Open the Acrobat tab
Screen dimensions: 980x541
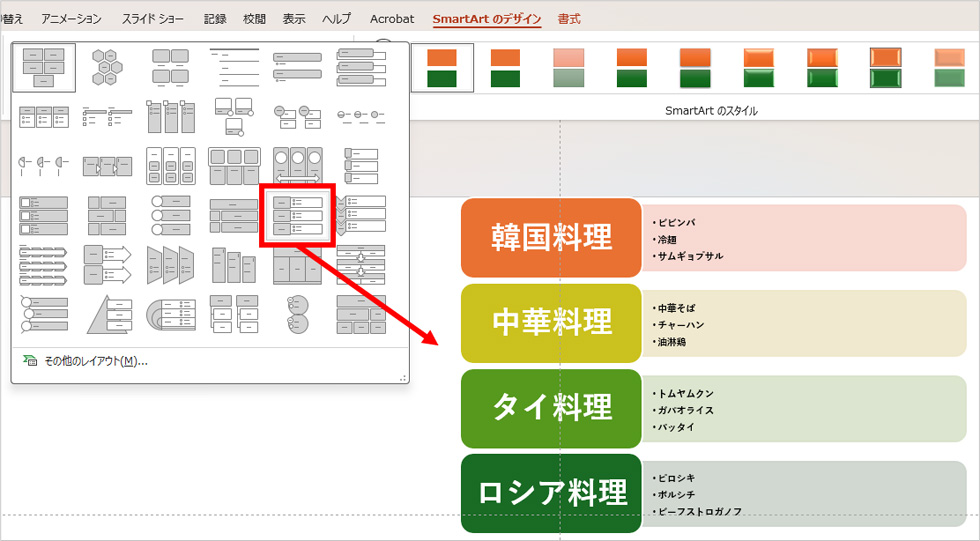(392, 19)
